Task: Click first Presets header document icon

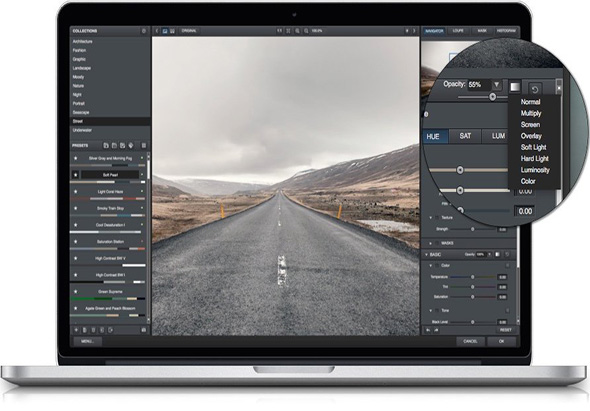Action: point(106,145)
